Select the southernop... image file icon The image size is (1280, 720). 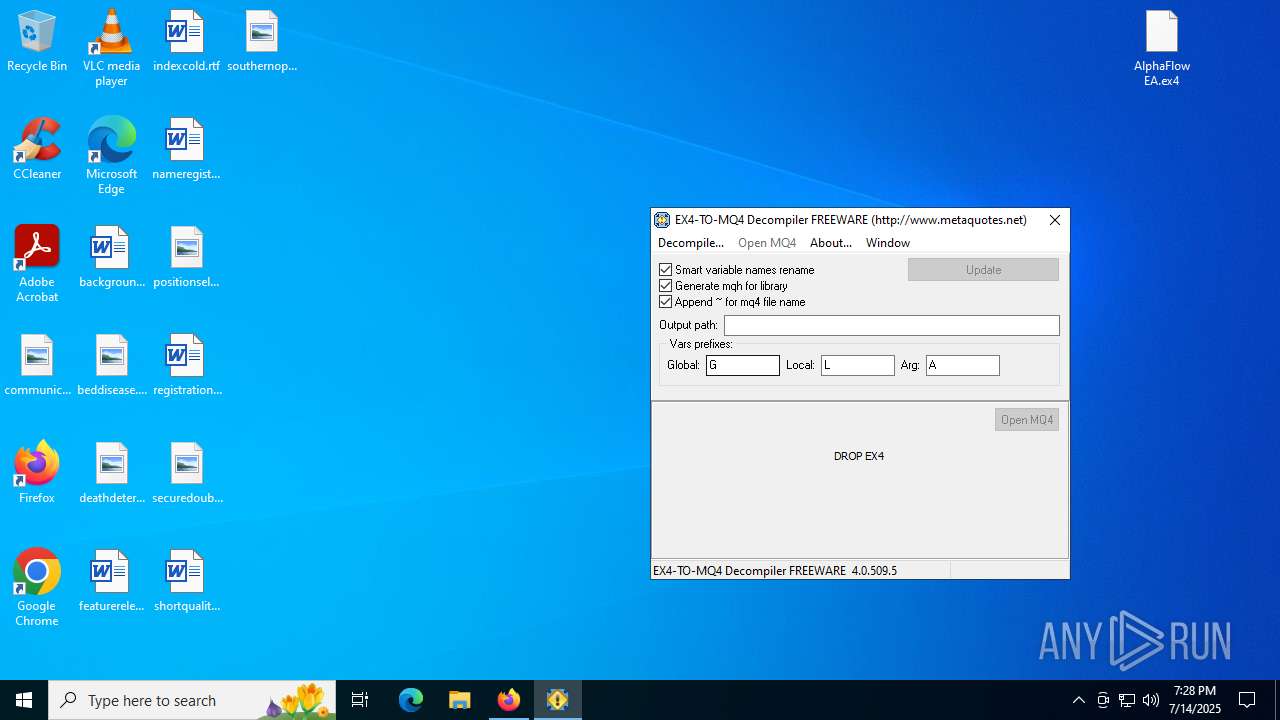click(262, 41)
